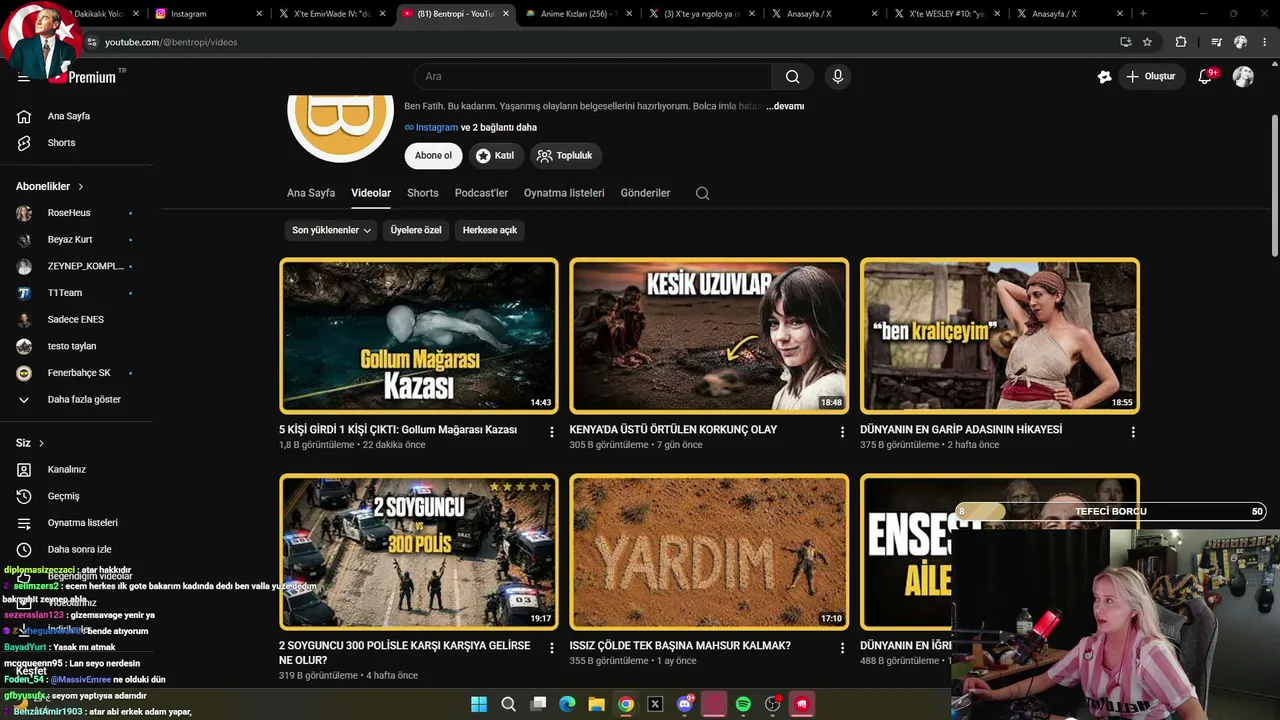Viewport: 1280px width, 720px height.
Task: Click the install app icon in address bar
Action: click(x=1125, y=42)
